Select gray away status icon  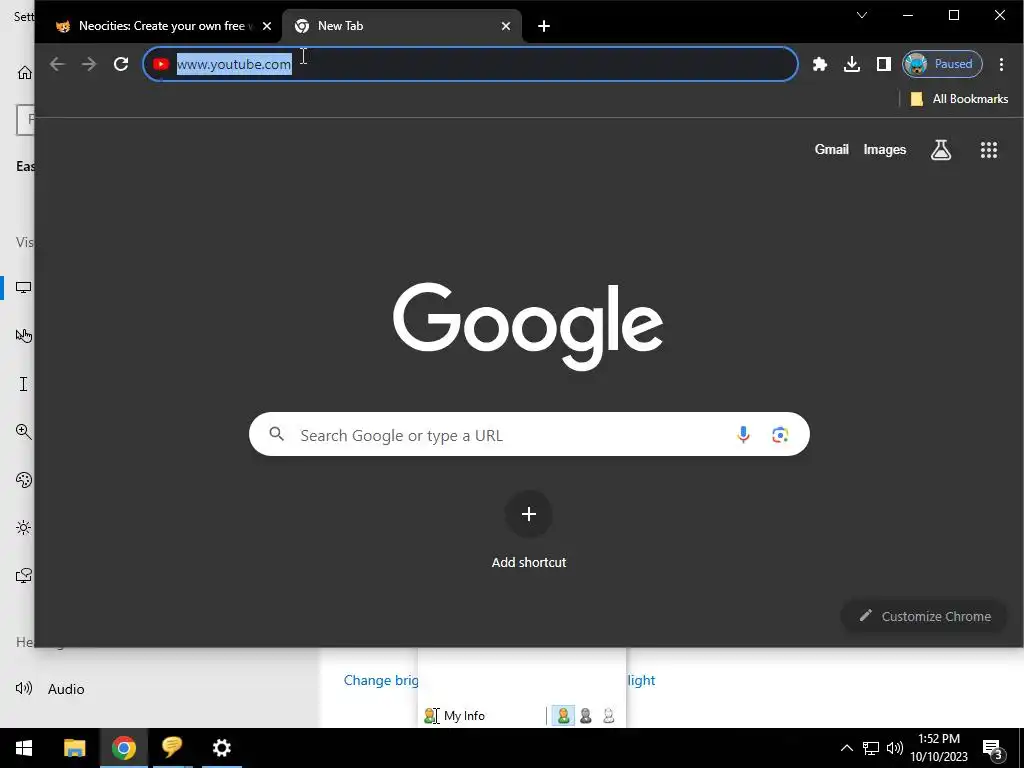click(586, 716)
